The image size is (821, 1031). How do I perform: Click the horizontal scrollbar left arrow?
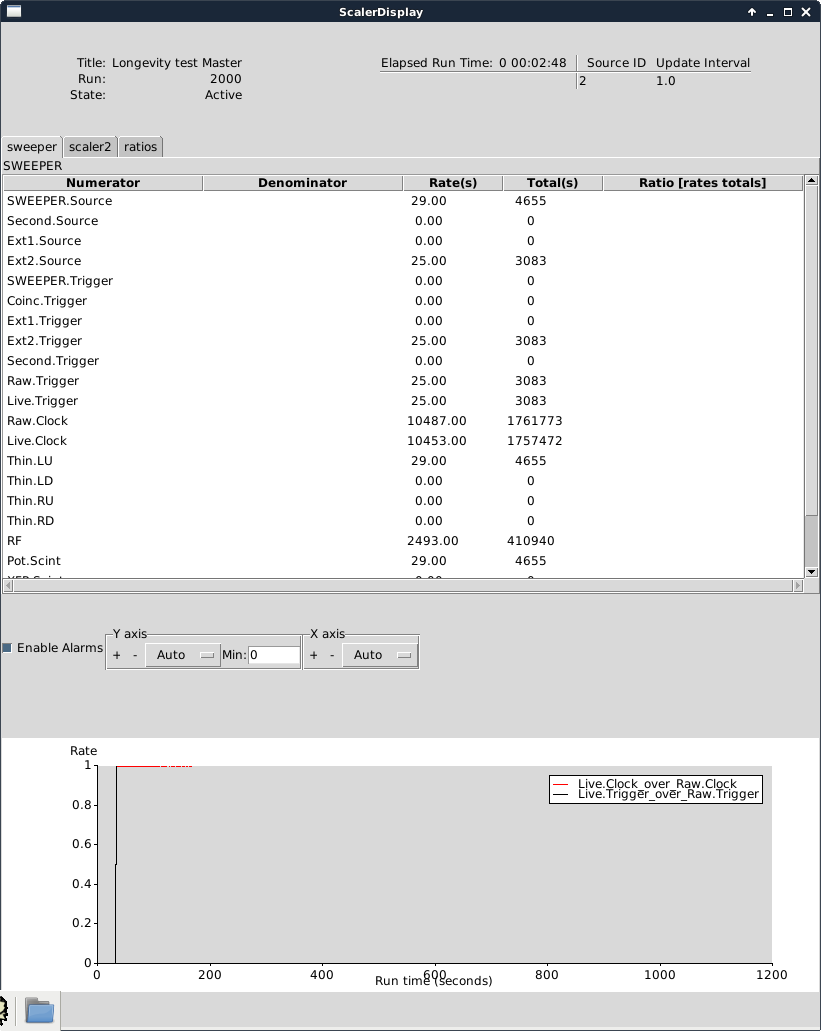tap(9, 585)
